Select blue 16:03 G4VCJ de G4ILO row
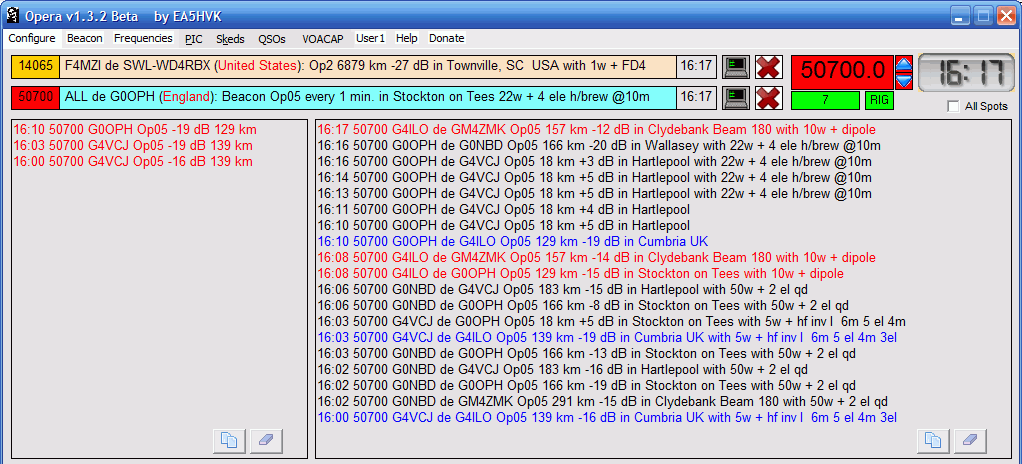The width and height of the screenshot is (1022, 464). click(x=607, y=338)
